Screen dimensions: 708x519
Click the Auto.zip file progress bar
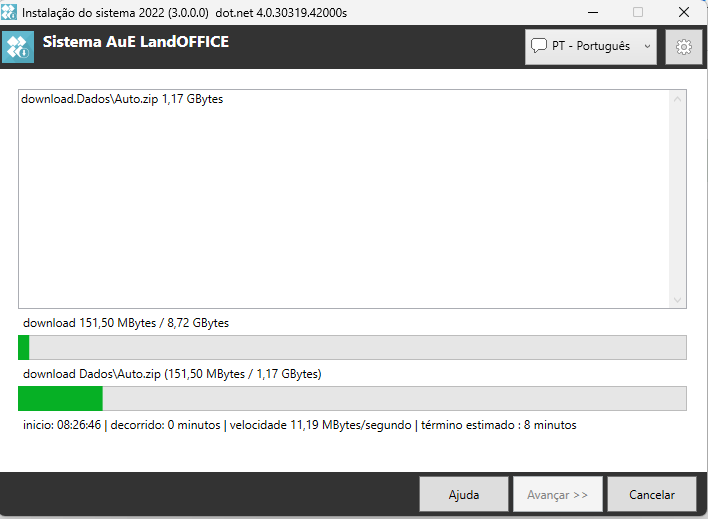click(x=352, y=398)
